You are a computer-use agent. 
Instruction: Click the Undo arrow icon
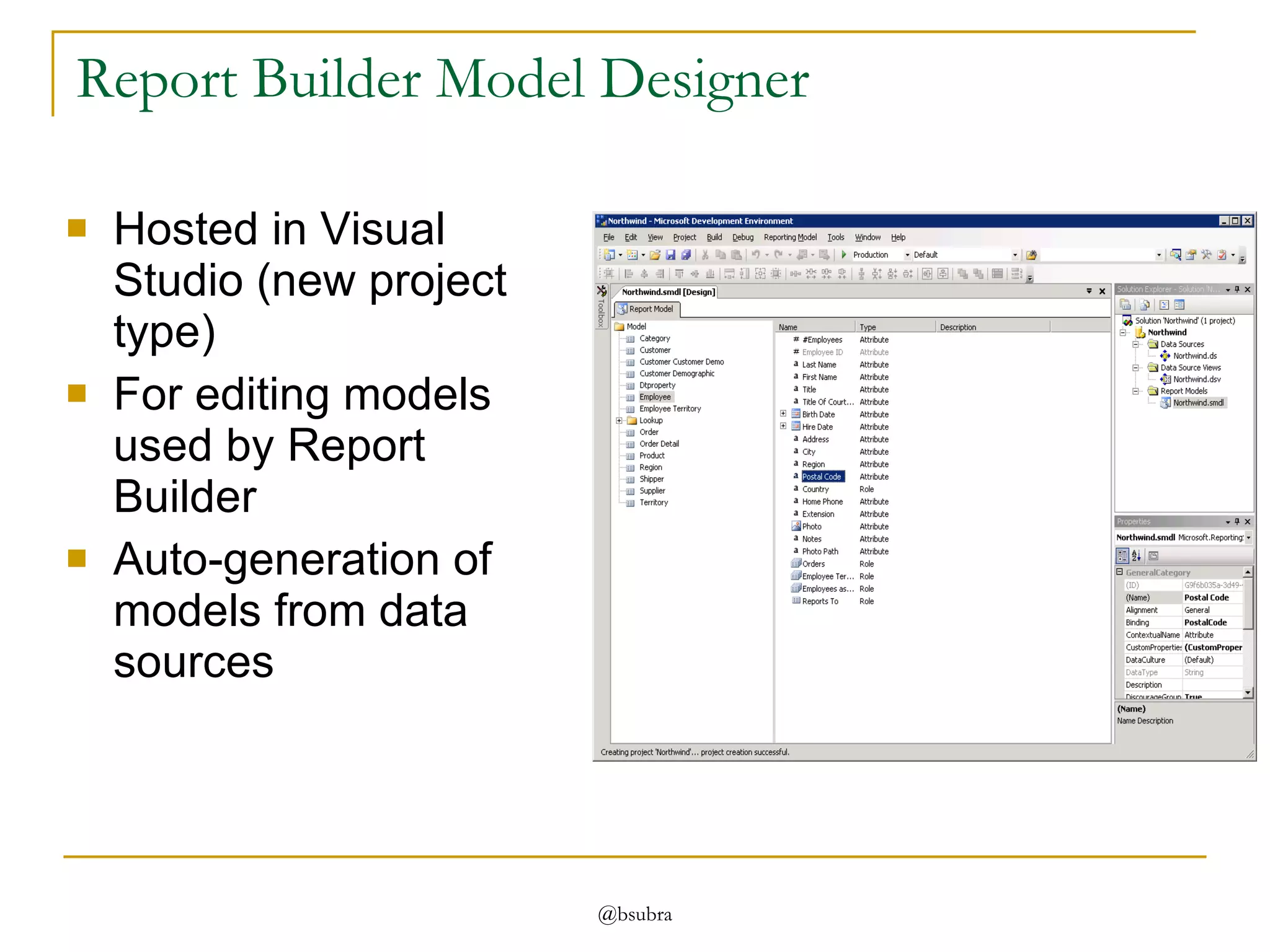coord(756,255)
